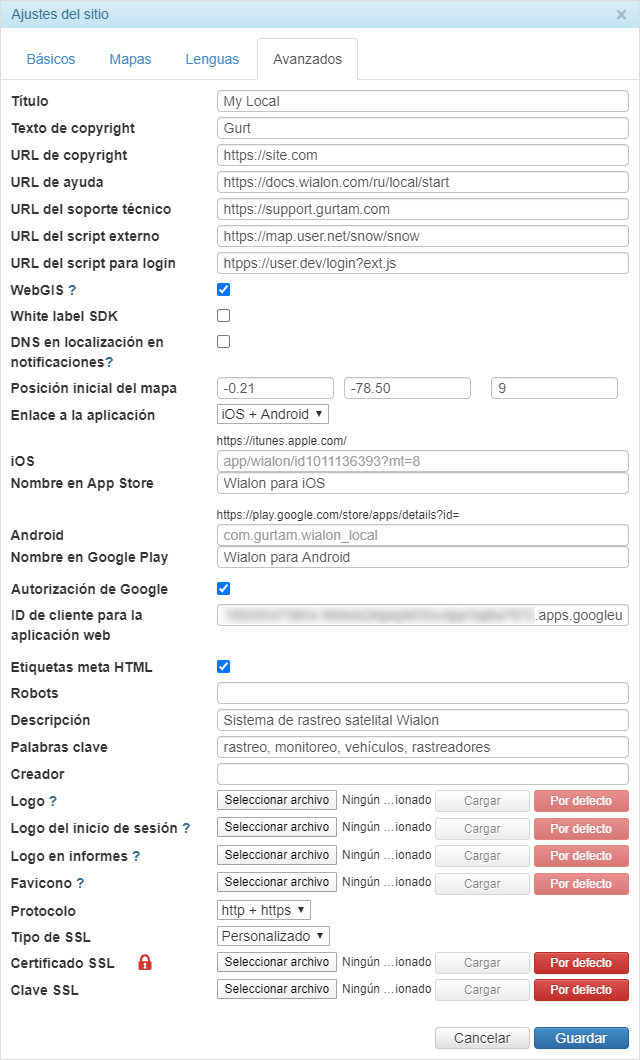
Task: Uncheck the WebGIS checkbox
Action: click(224, 290)
